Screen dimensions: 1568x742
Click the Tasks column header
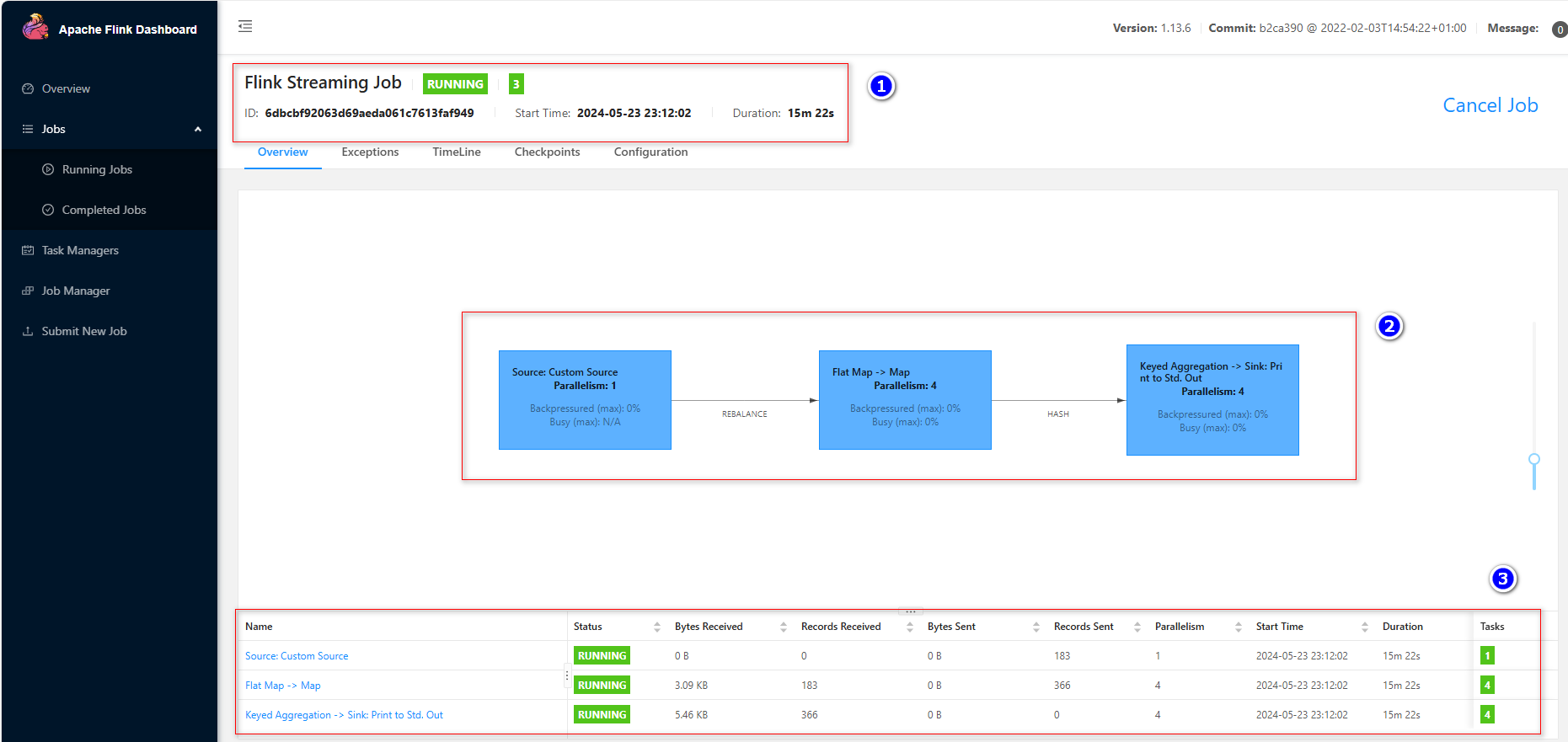click(x=1492, y=627)
